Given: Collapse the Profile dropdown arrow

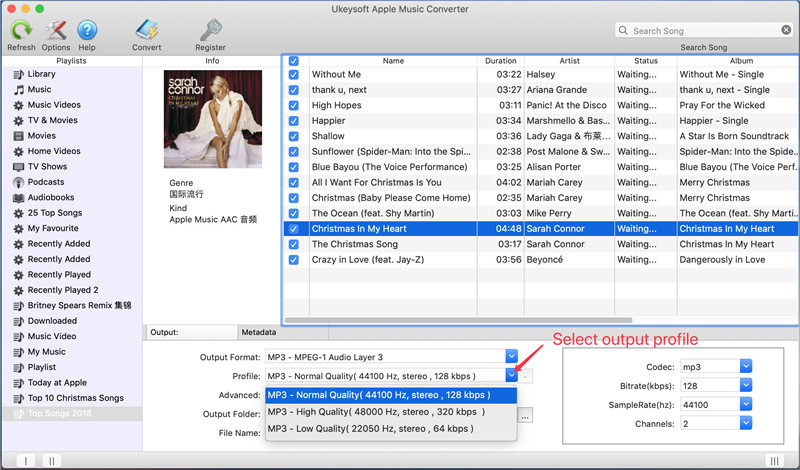Looking at the screenshot, I should click(x=511, y=376).
